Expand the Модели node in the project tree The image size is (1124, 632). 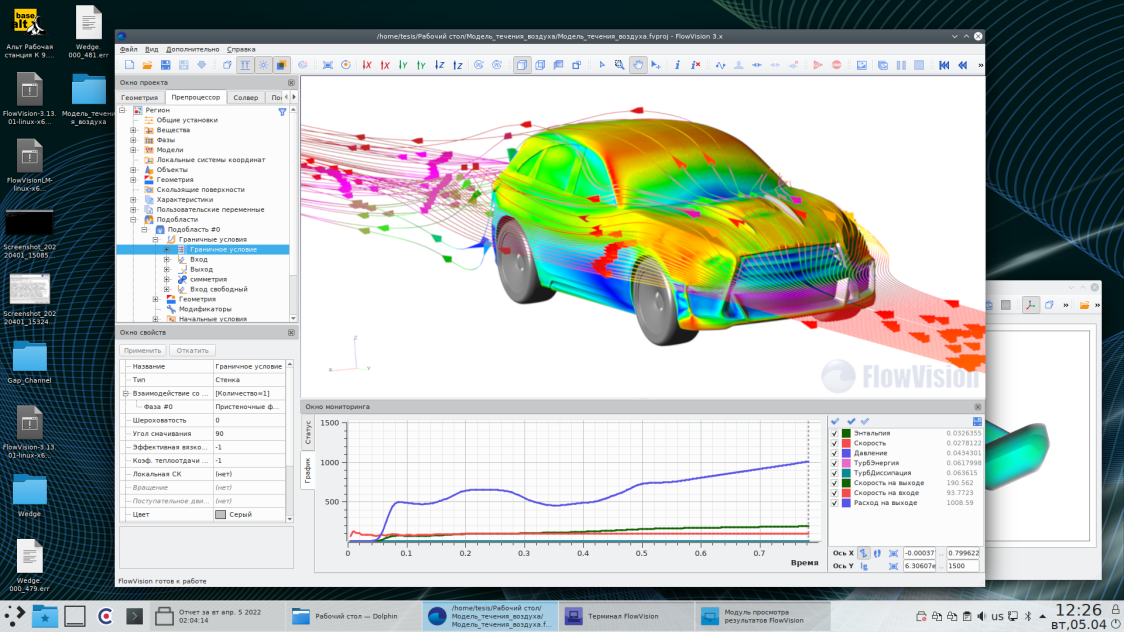coord(132,148)
